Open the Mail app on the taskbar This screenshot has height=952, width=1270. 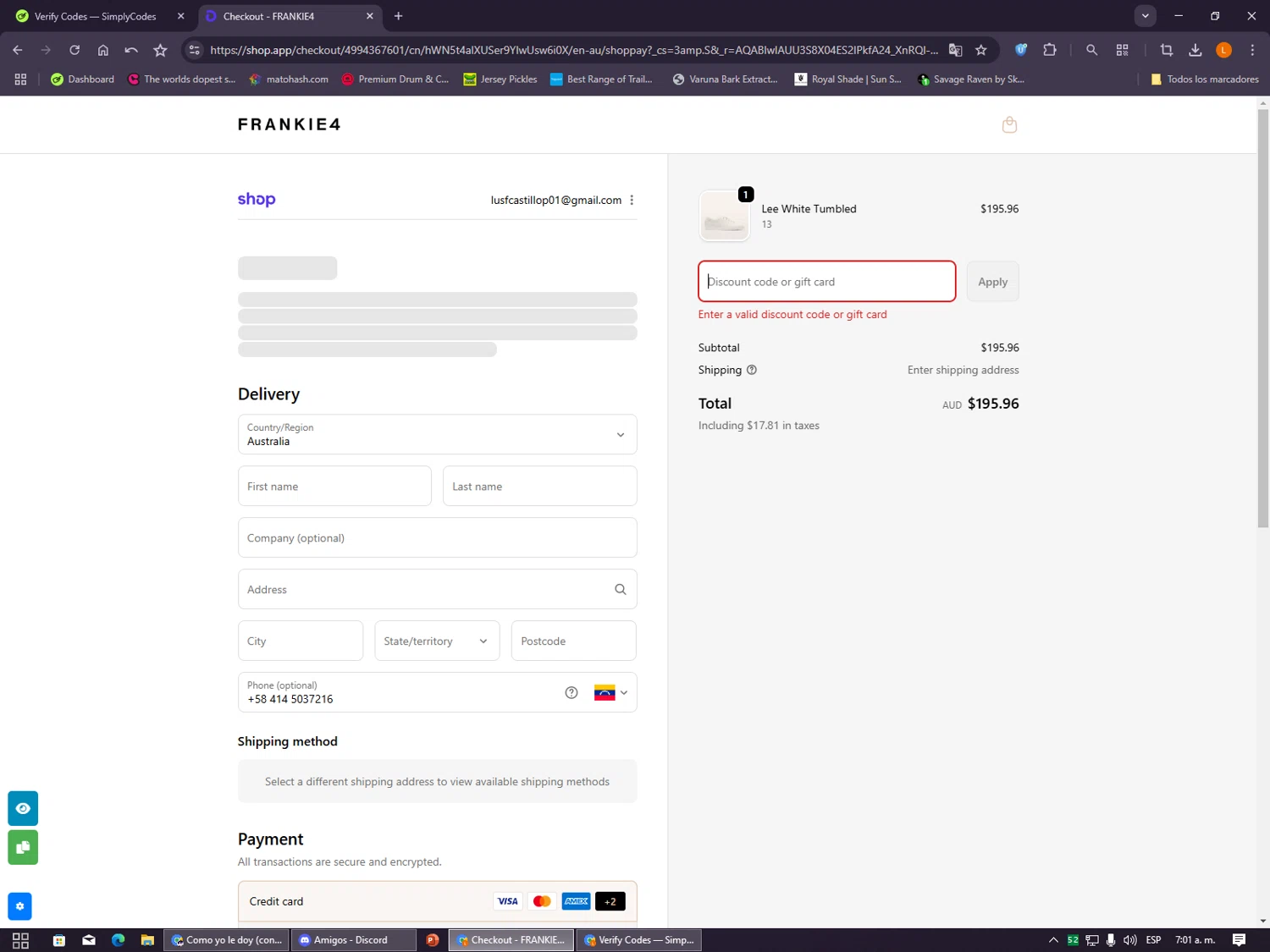pos(89,940)
